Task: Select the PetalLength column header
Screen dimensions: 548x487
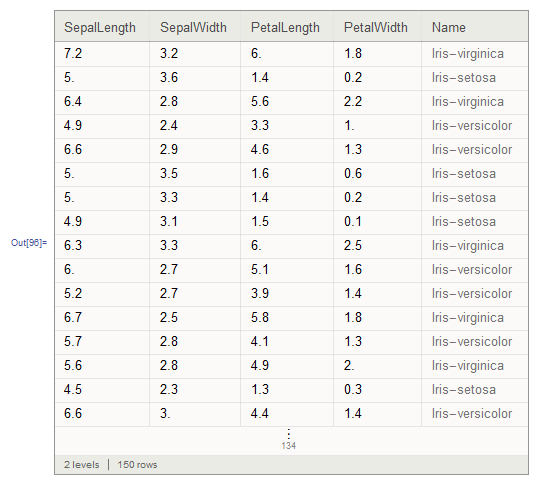Action: [285, 28]
